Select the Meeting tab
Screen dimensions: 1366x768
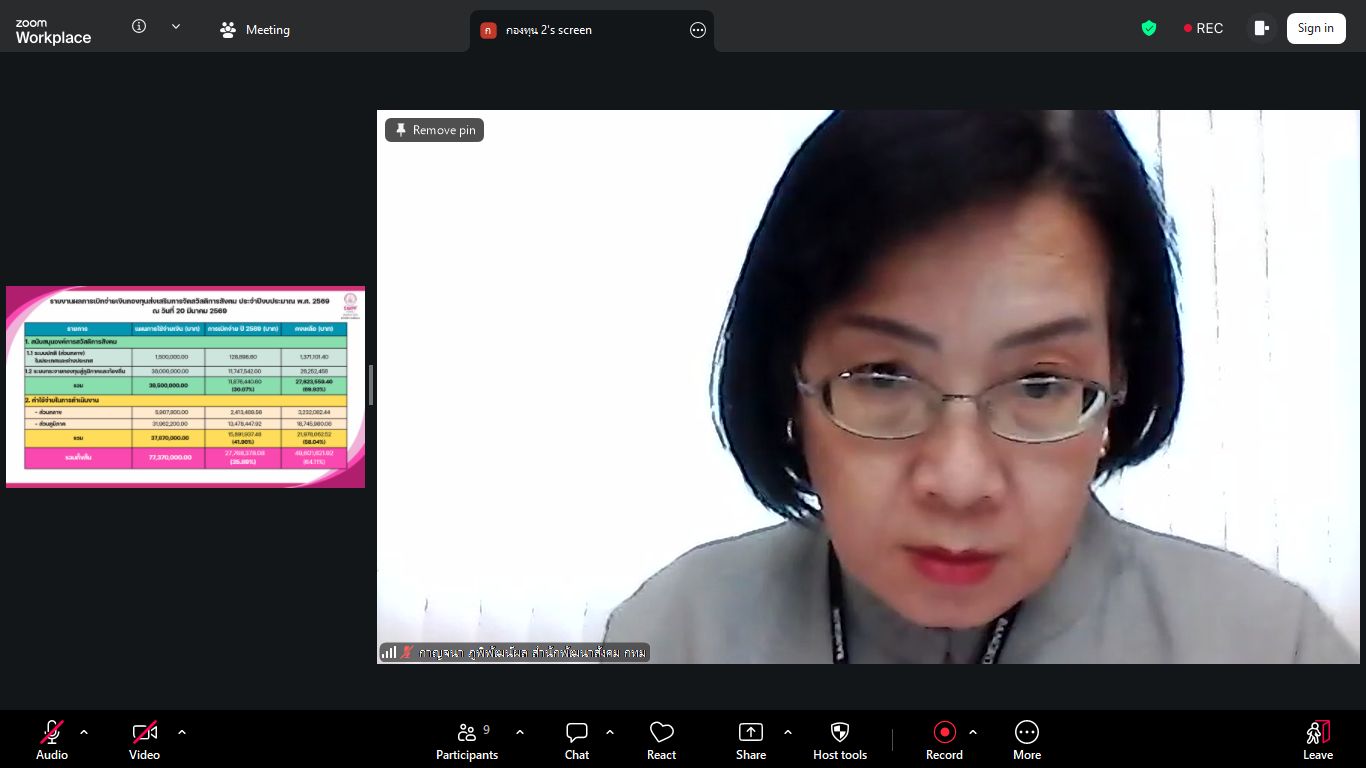pos(255,30)
